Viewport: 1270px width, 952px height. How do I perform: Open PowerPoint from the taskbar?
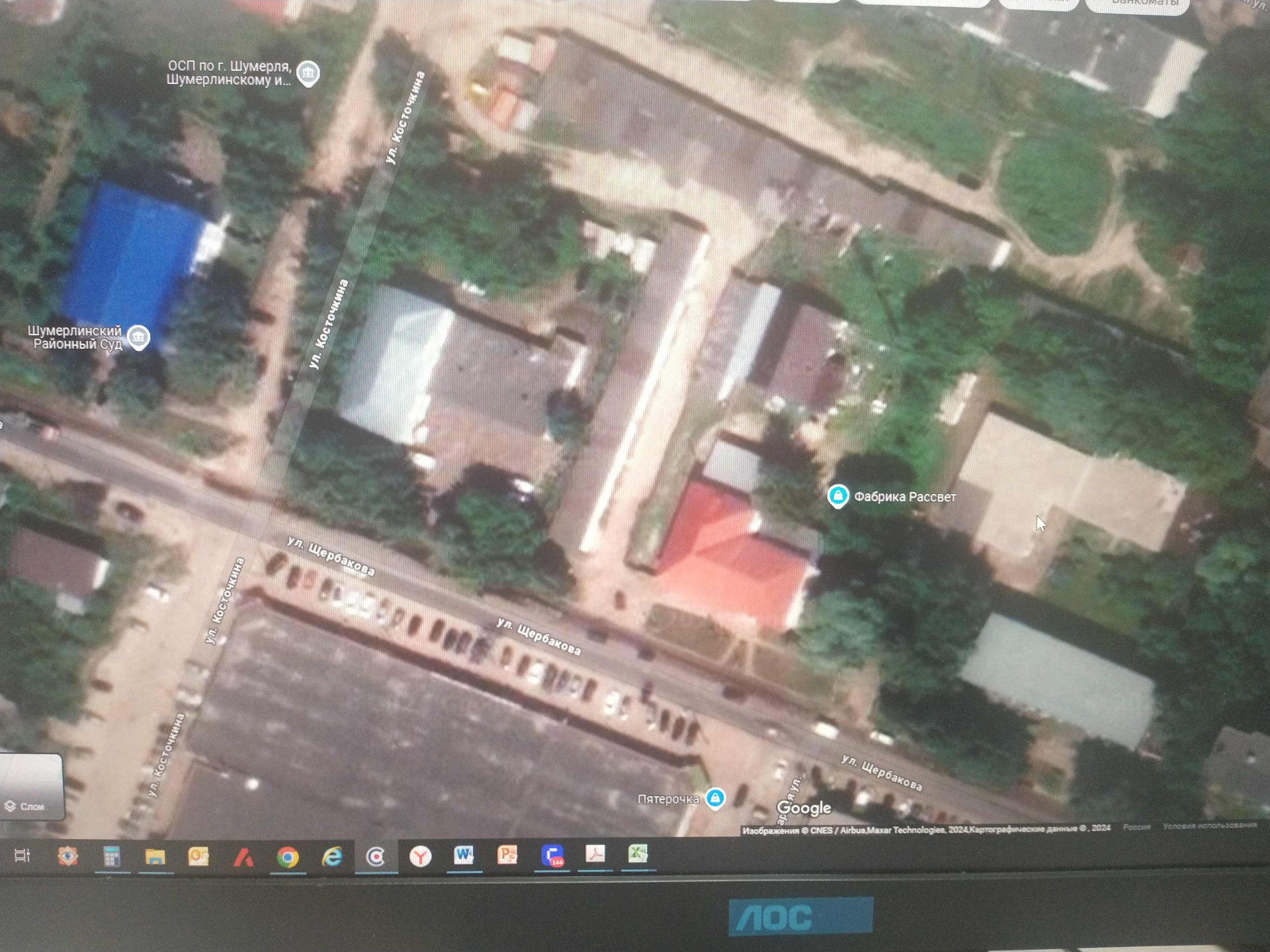click(507, 855)
